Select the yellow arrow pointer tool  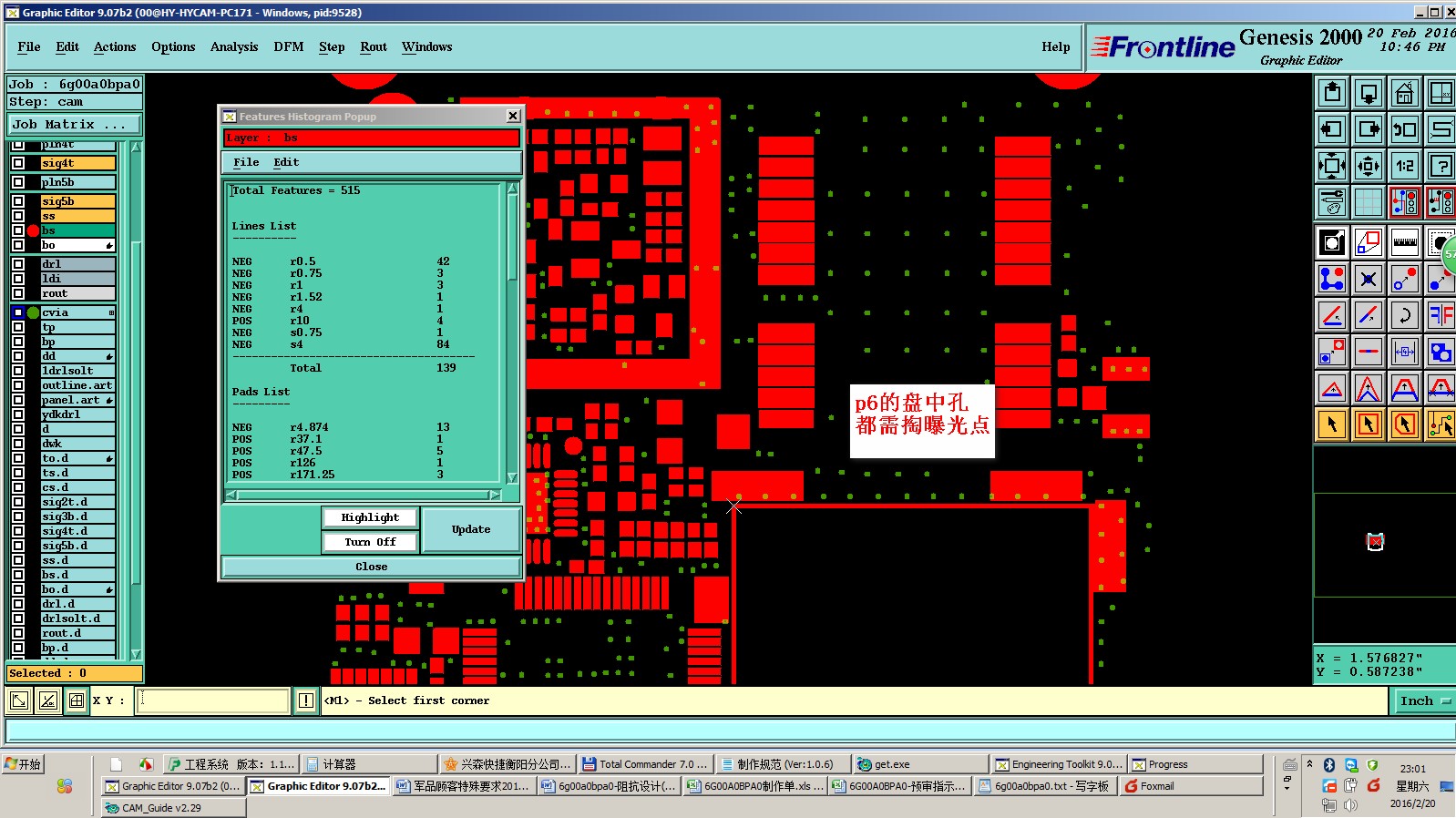(x=1332, y=424)
